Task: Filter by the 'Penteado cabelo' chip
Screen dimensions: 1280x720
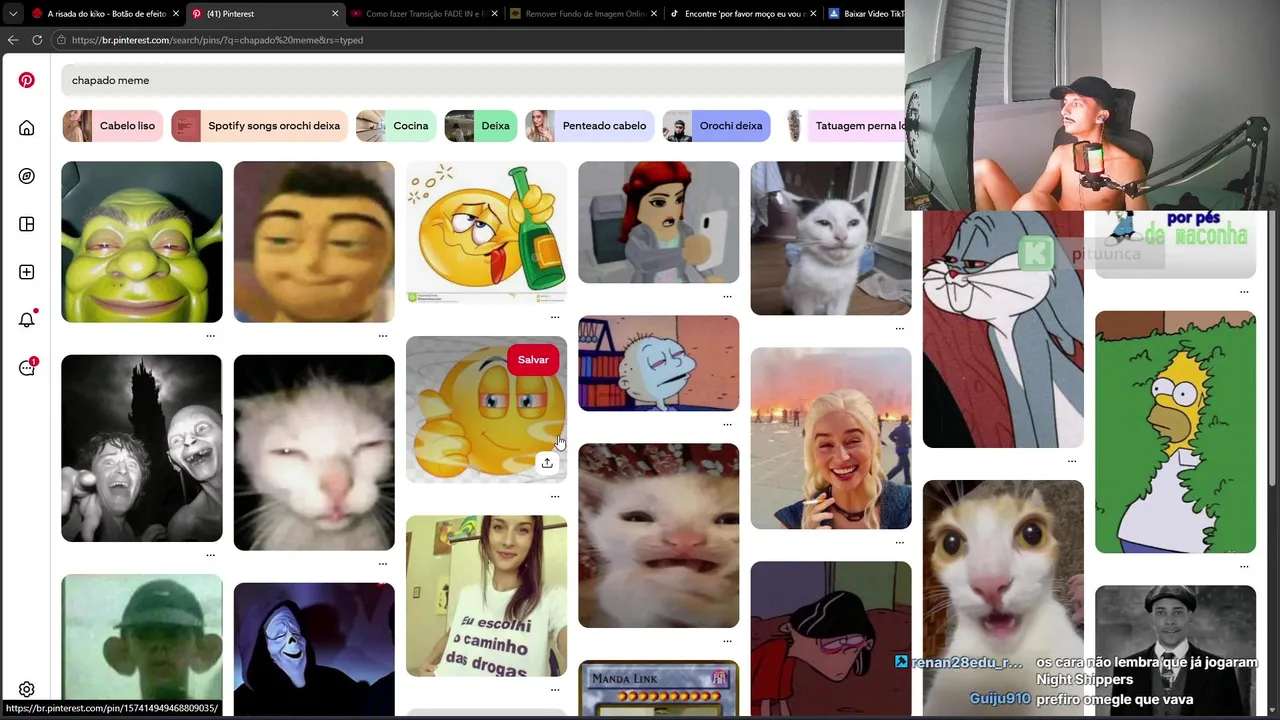Action: [590, 126]
